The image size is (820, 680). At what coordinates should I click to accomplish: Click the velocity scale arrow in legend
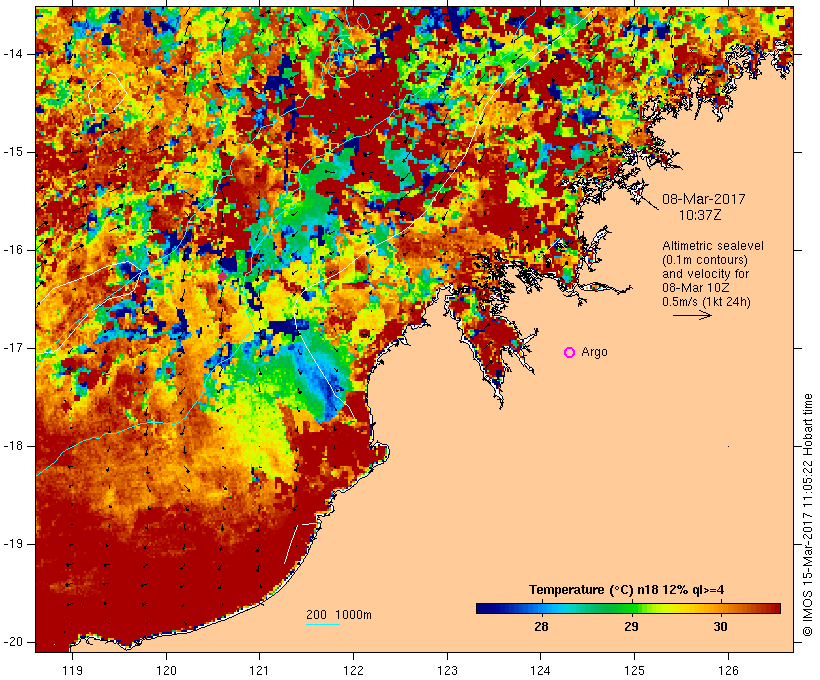click(692, 315)
